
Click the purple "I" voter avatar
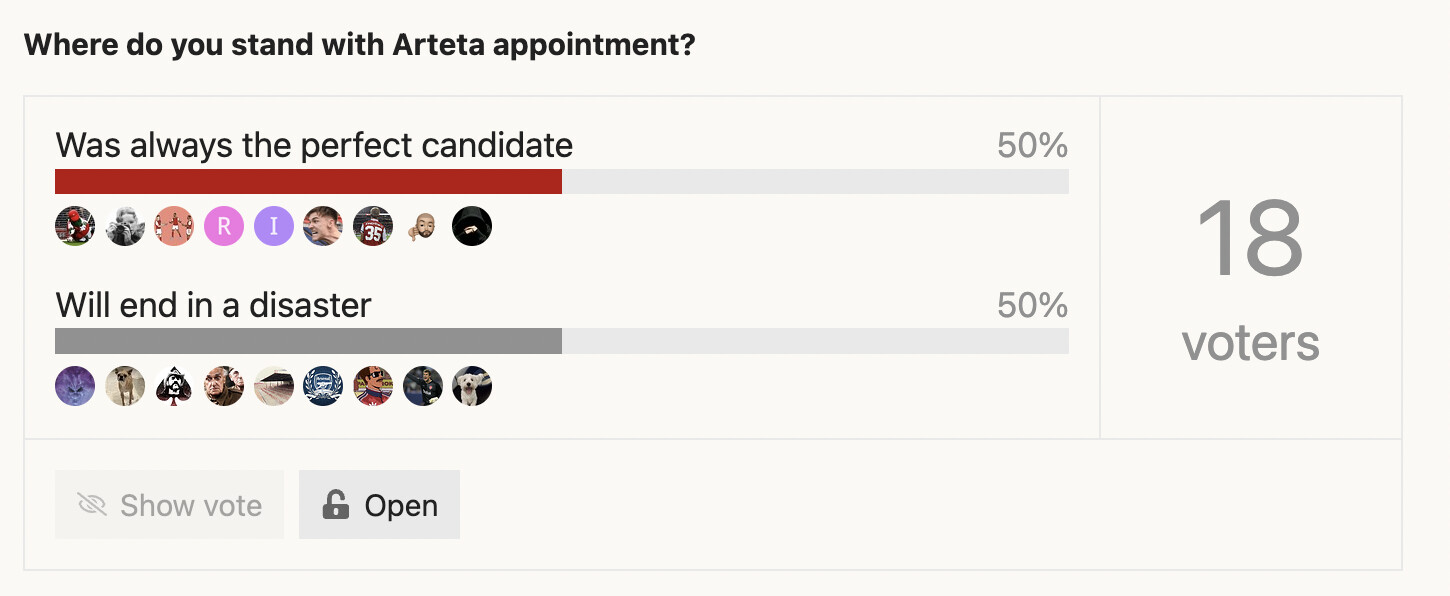(x=274, y=227)
